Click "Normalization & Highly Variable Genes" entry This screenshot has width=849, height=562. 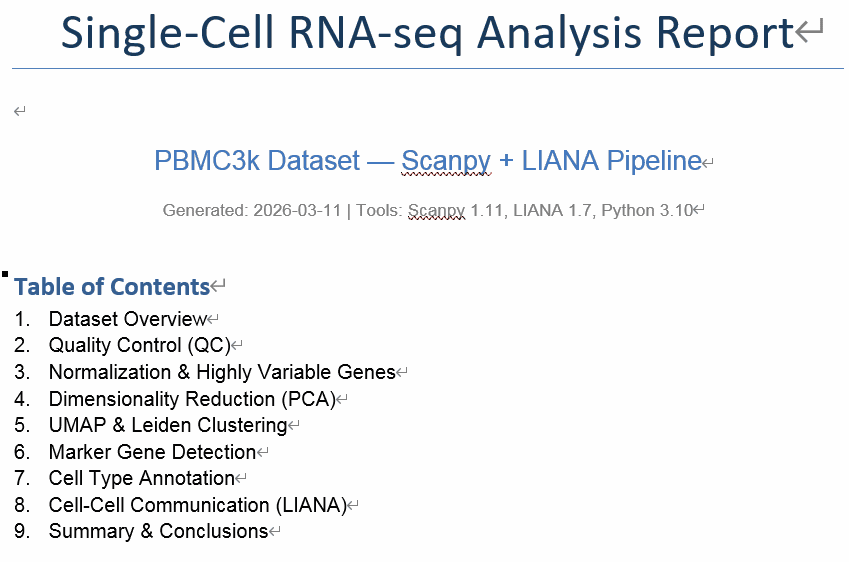pyautogui.click(x=222, y=372)
